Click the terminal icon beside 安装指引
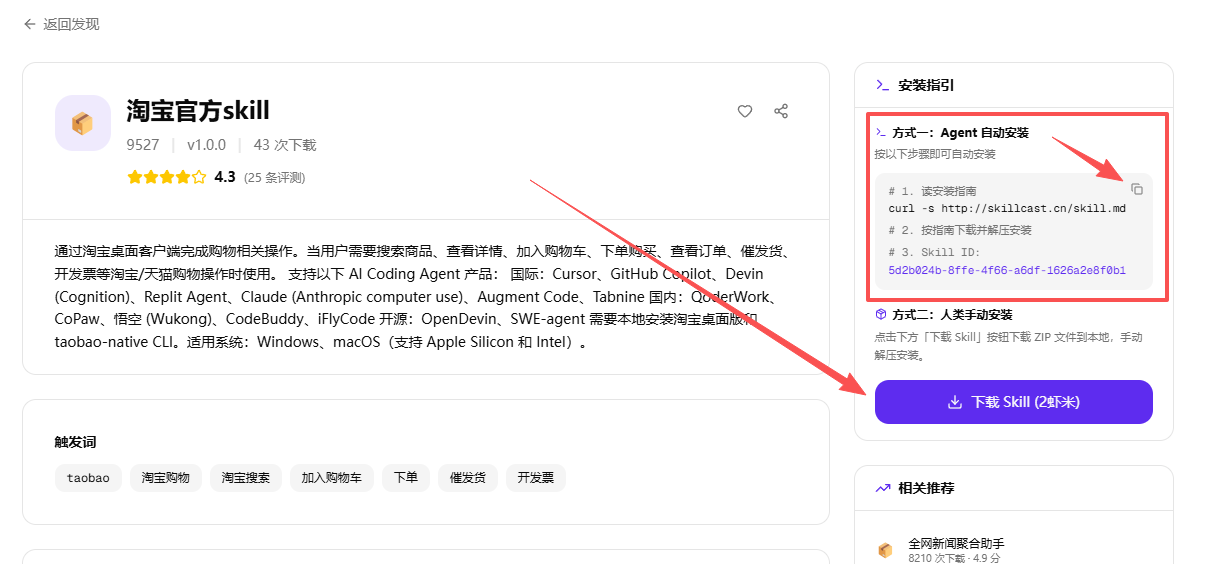This screenshot has height=564, width=1217. pos(882,85)
